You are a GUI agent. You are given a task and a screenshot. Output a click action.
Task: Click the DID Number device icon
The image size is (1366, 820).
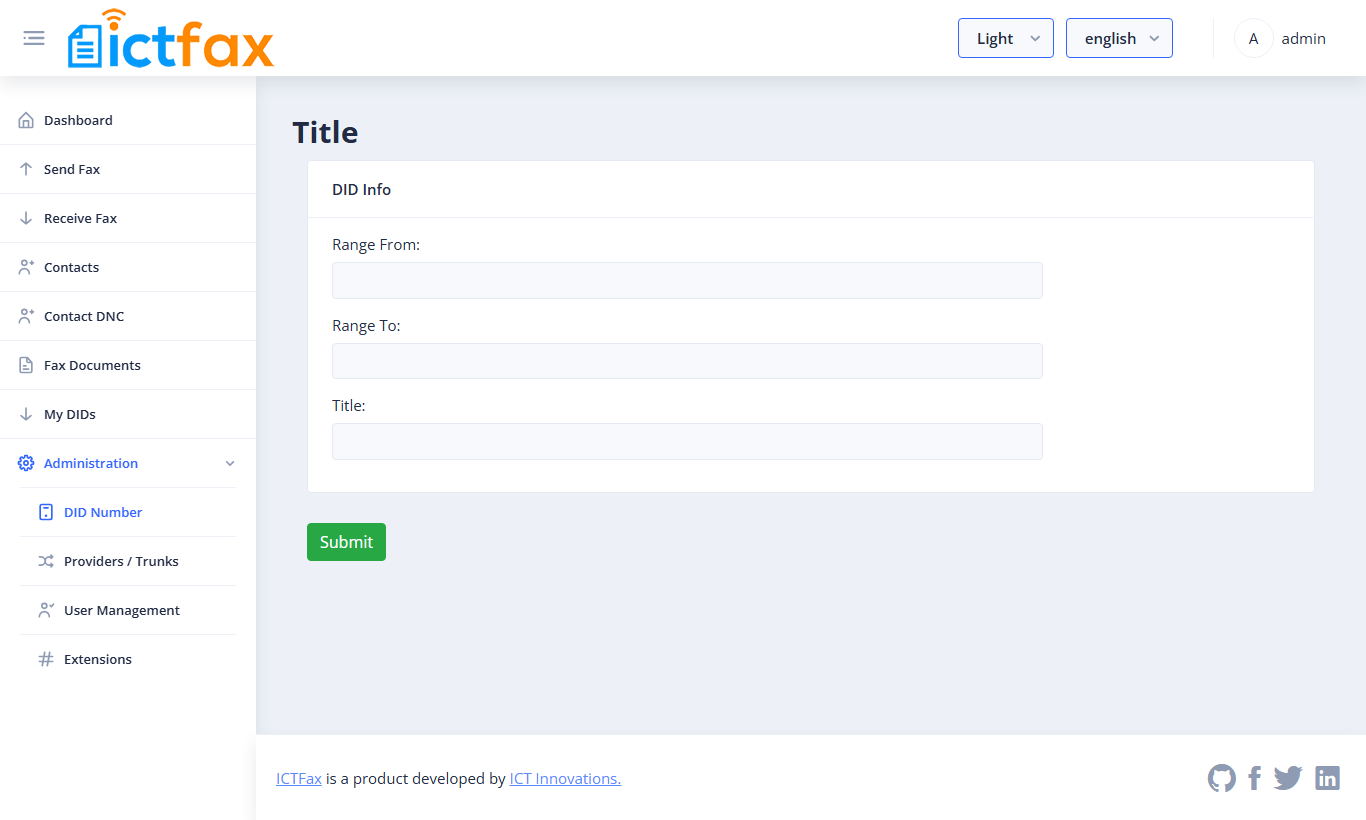coord(46,512)
